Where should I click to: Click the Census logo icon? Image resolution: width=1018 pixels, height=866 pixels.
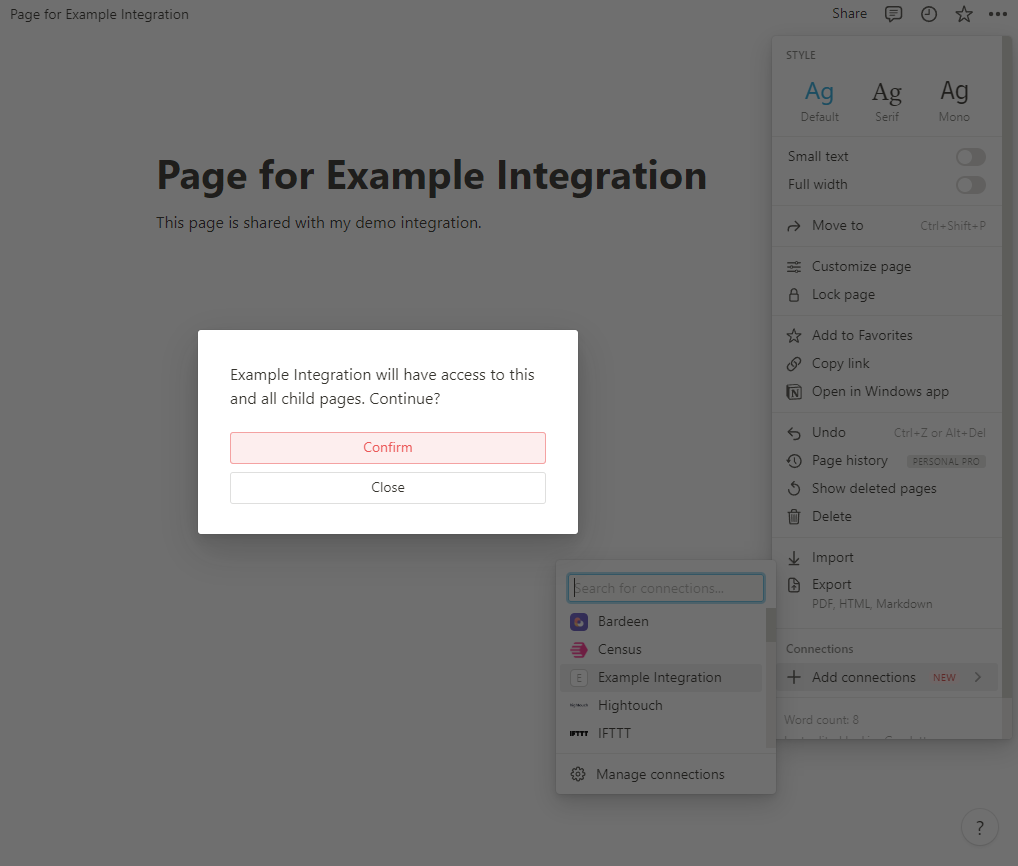[x=578, y=650]
